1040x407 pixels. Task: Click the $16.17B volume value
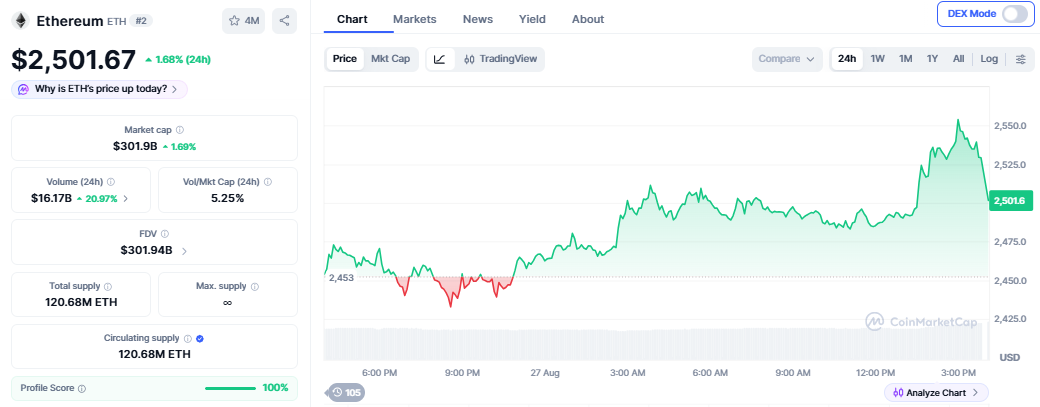pos(52,198)
